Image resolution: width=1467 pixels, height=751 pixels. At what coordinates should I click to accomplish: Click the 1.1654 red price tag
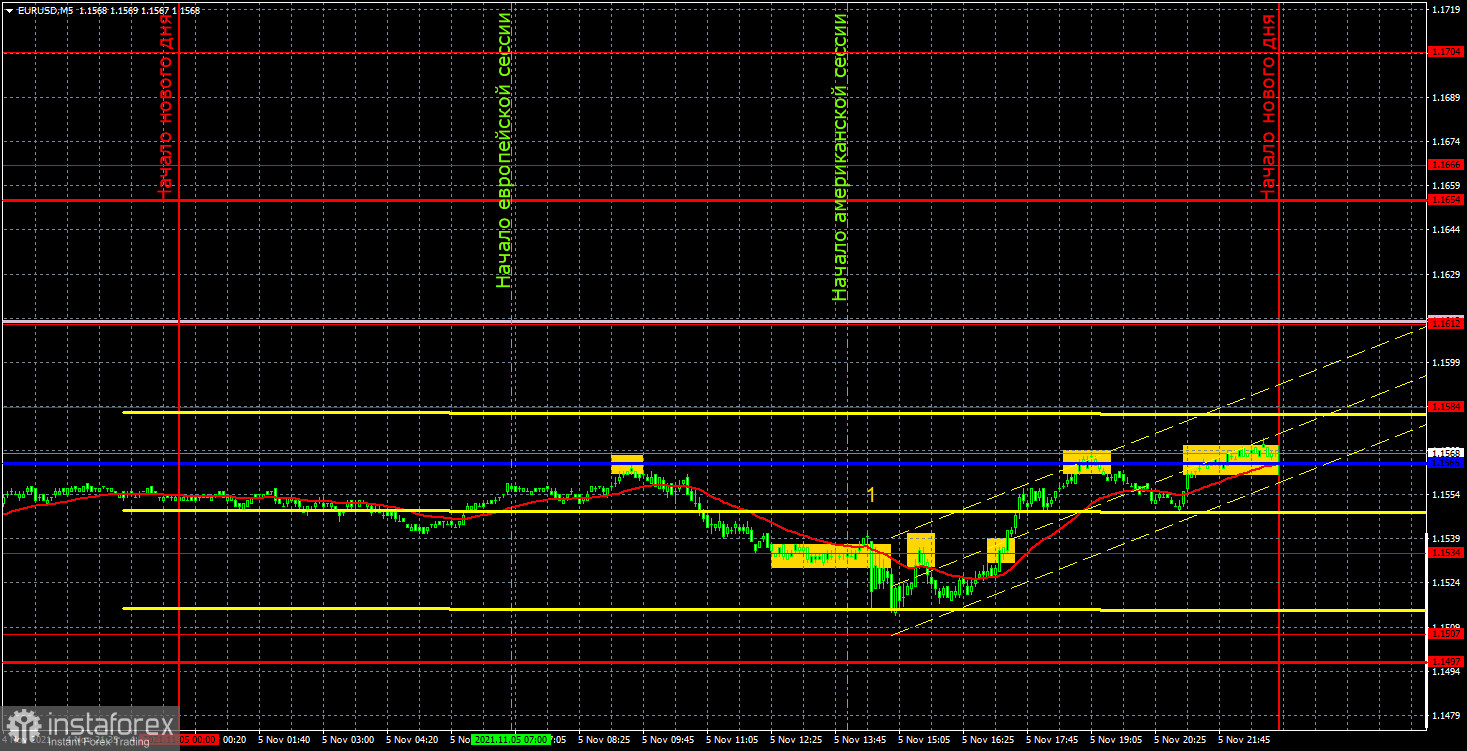(1446, 200)
